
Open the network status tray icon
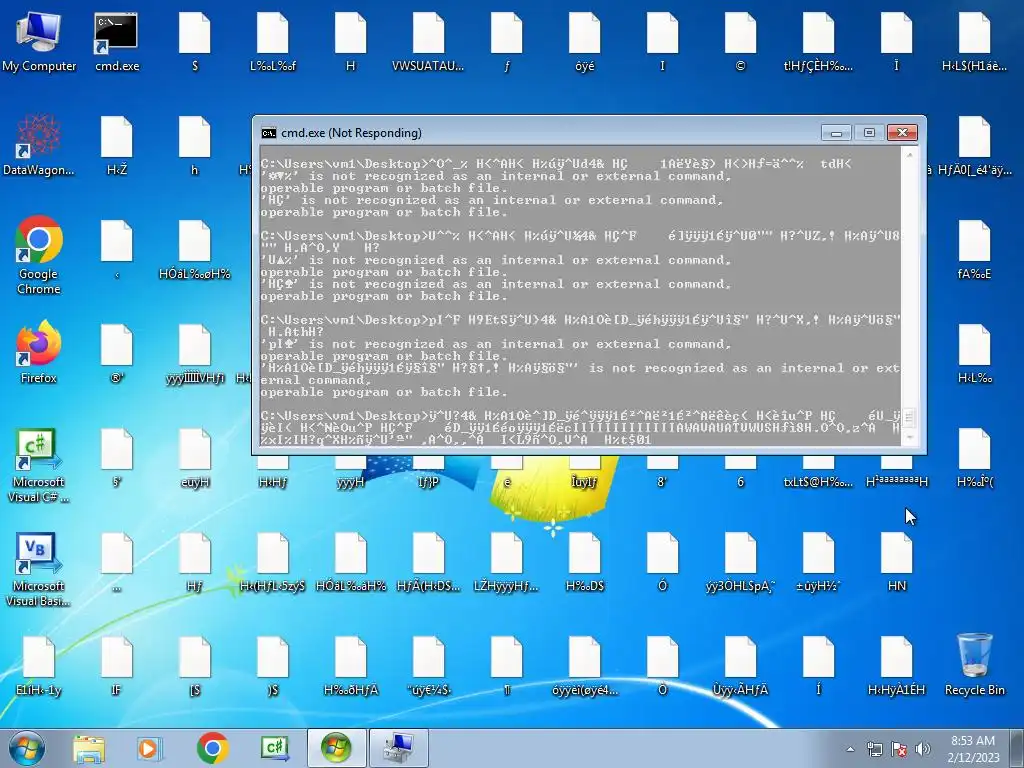[x=874, y=749]
